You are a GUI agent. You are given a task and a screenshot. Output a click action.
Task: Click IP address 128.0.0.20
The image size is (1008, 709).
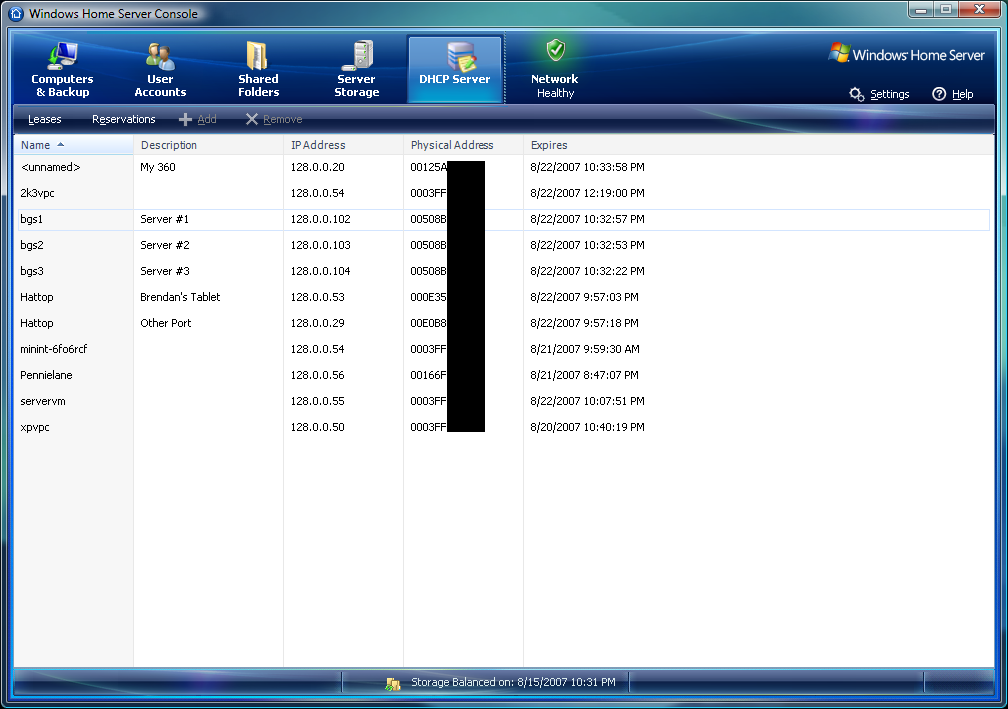tap(318, 167)
